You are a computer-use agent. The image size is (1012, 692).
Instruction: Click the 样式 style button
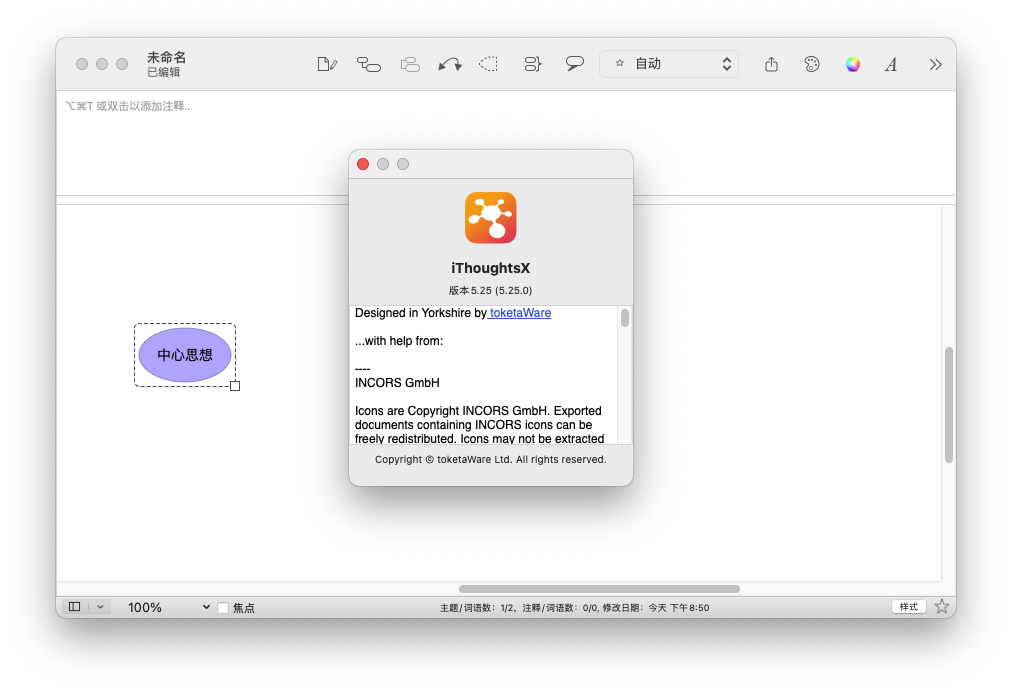(909, 607)
